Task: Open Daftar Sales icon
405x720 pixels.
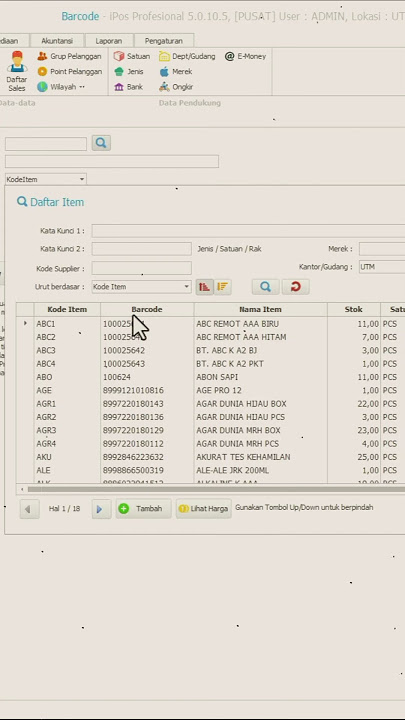Action: tap(17, 71)
